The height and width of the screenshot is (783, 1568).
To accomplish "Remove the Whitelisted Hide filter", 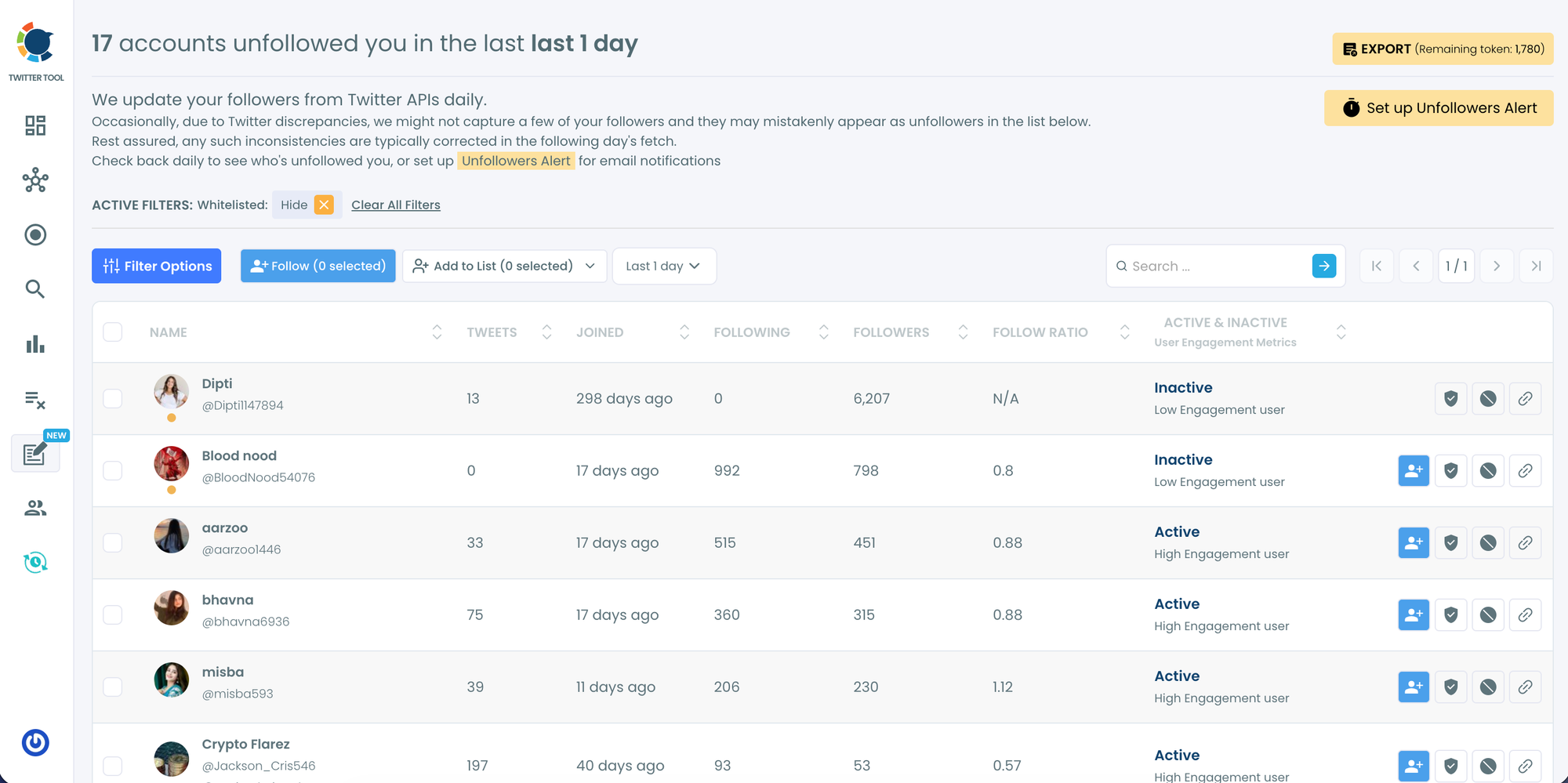I will [324, 205].
